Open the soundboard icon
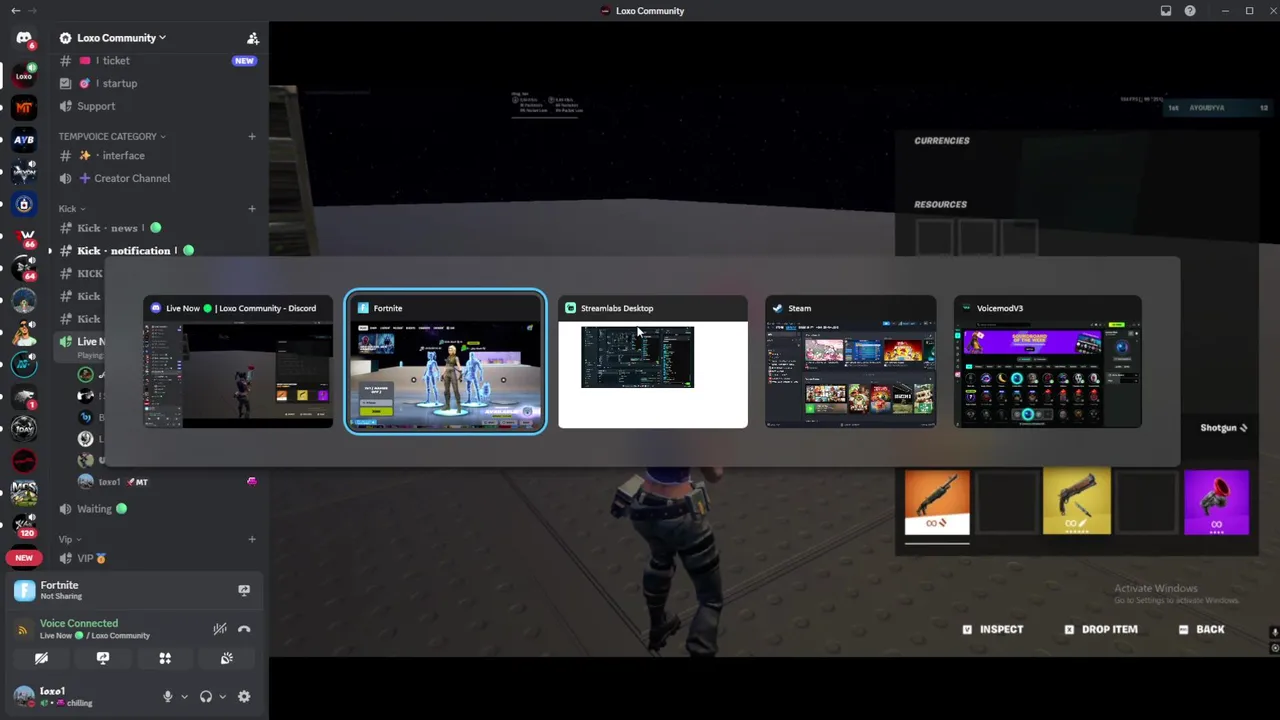 pyautogui.click(x=226, y=658)
